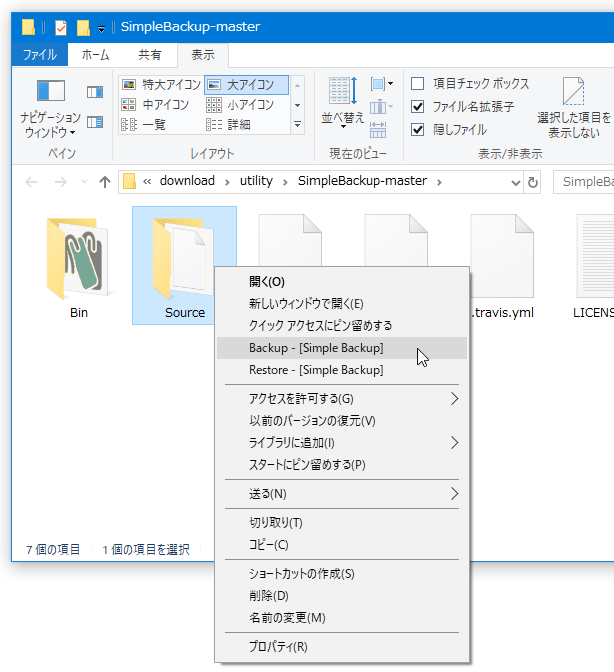The height and width of the screenshot is (672, 614).
Task: Choose 開く(O) from context menu
Action: pos(341,282)
